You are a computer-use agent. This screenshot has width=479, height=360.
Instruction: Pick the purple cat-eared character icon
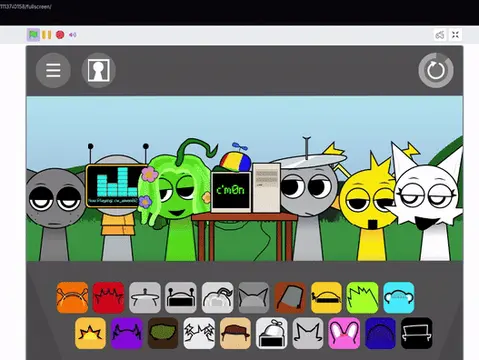[x=127, y=333]
